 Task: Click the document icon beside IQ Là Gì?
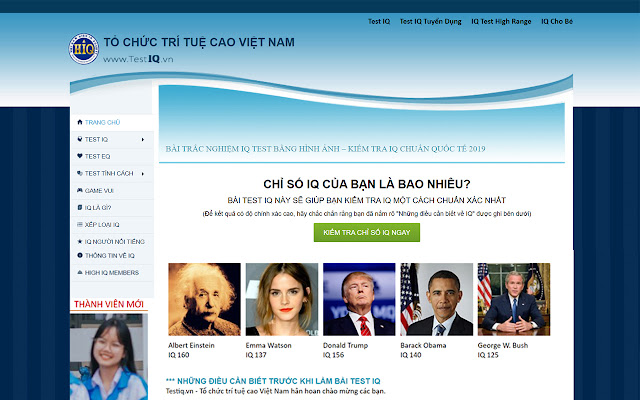click(x=80, y=207)
